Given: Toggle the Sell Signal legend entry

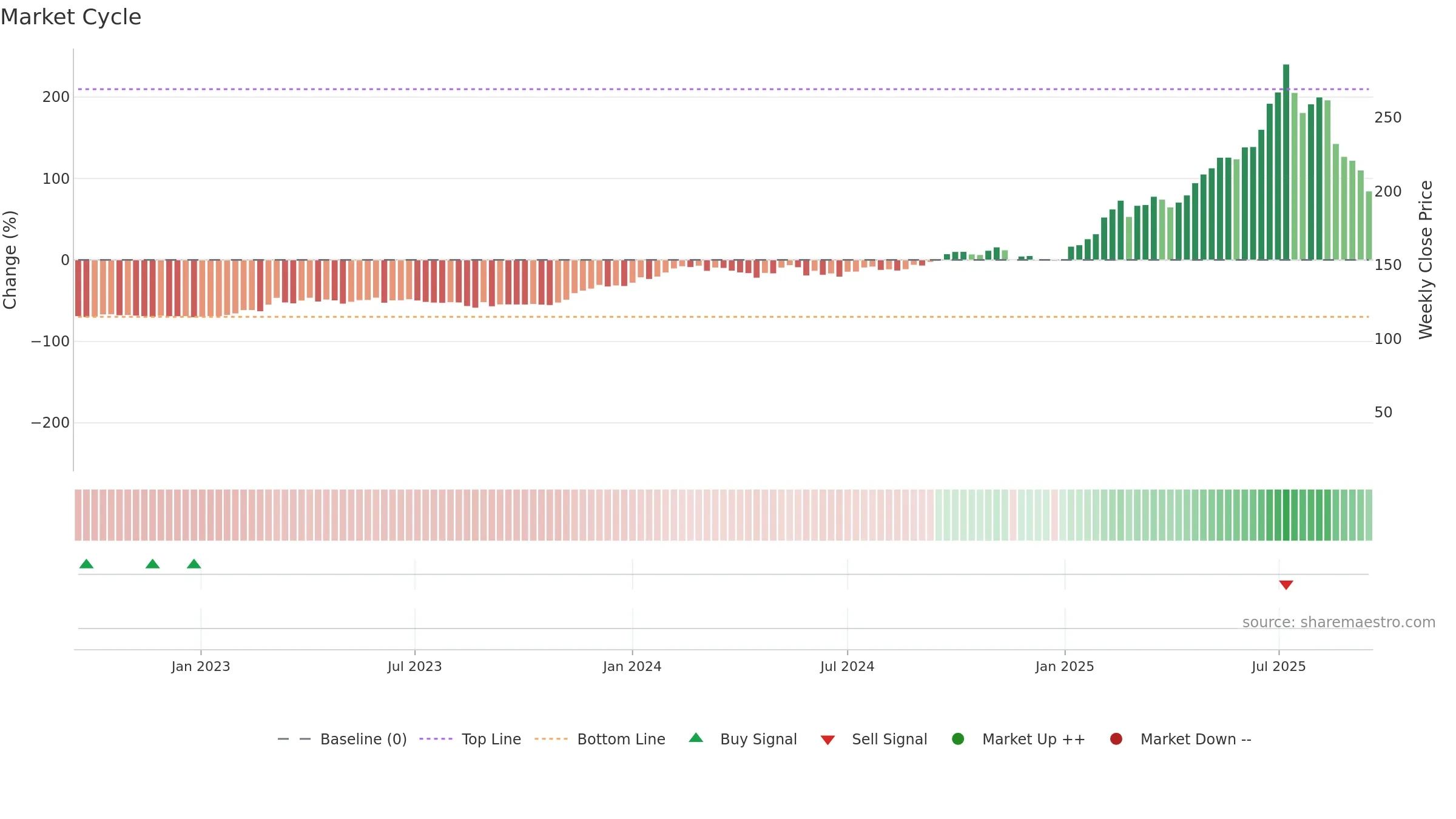Looking at the screenshot, I should pos(874,739).
